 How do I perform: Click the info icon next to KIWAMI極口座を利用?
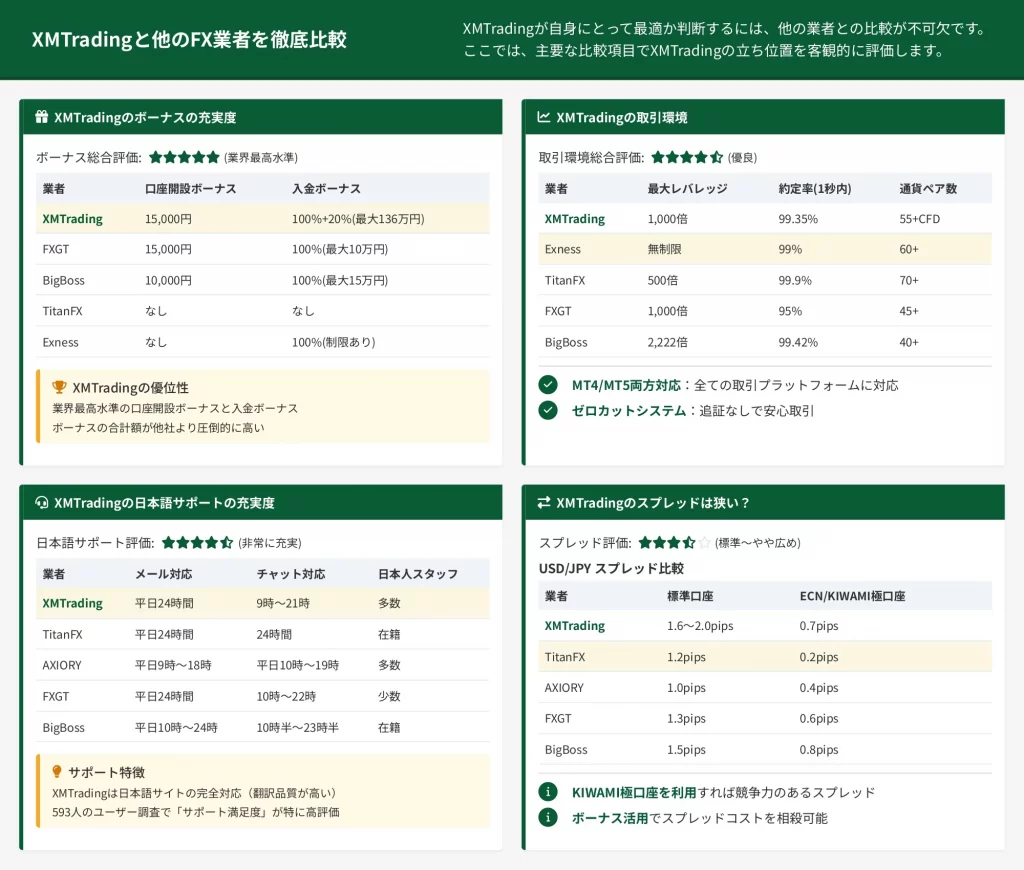(x=547, y=792)
